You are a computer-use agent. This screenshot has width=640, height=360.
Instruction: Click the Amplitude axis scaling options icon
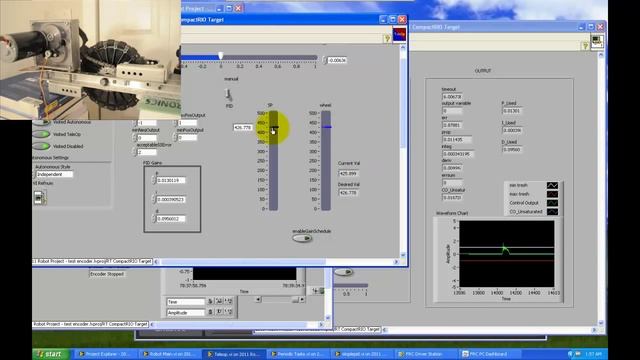(x=228, y=312)
